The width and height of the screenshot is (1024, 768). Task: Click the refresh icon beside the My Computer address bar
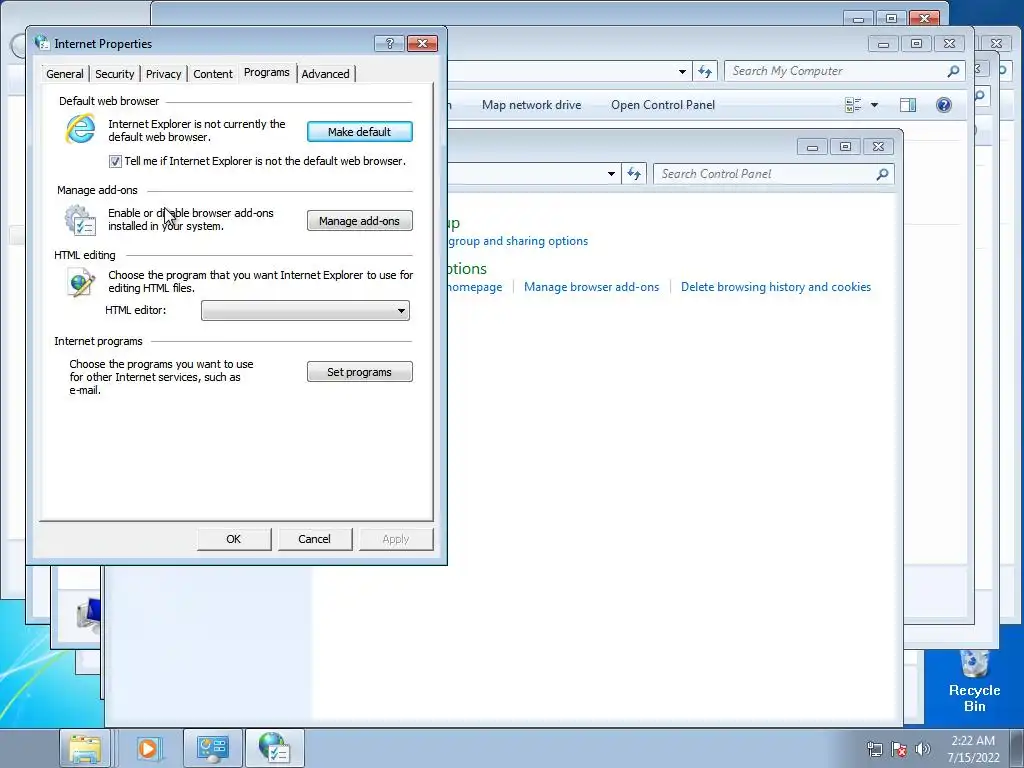705,71
